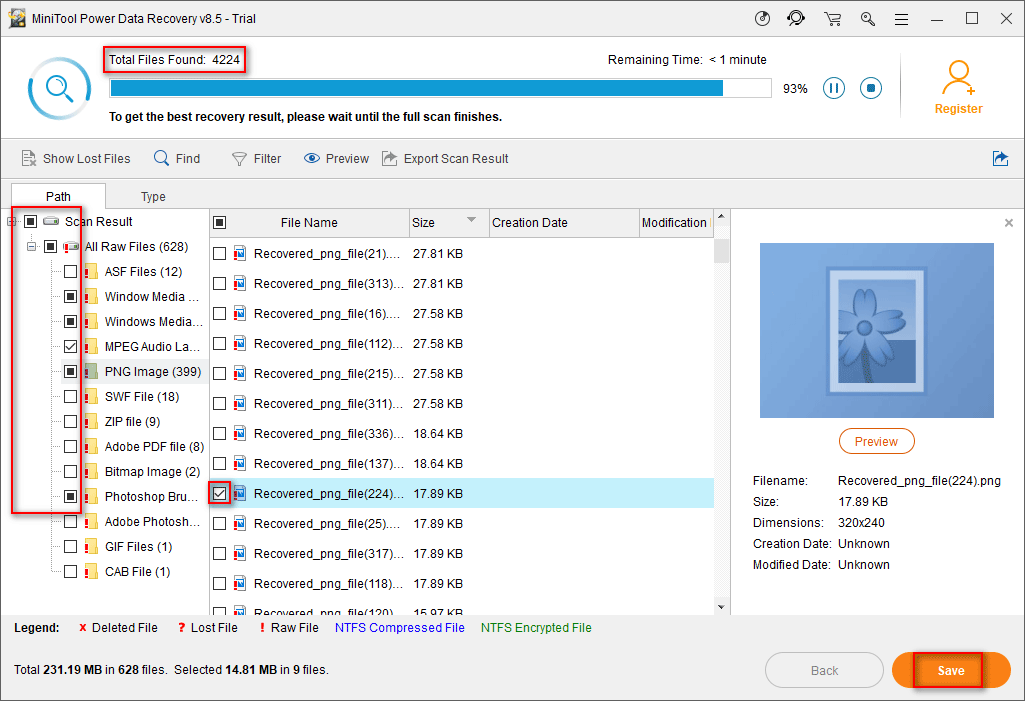The width and height of the screenshot is (1025, 701).
Task: Select the Adobe Photosh... tree item
Action: (152, 521)
